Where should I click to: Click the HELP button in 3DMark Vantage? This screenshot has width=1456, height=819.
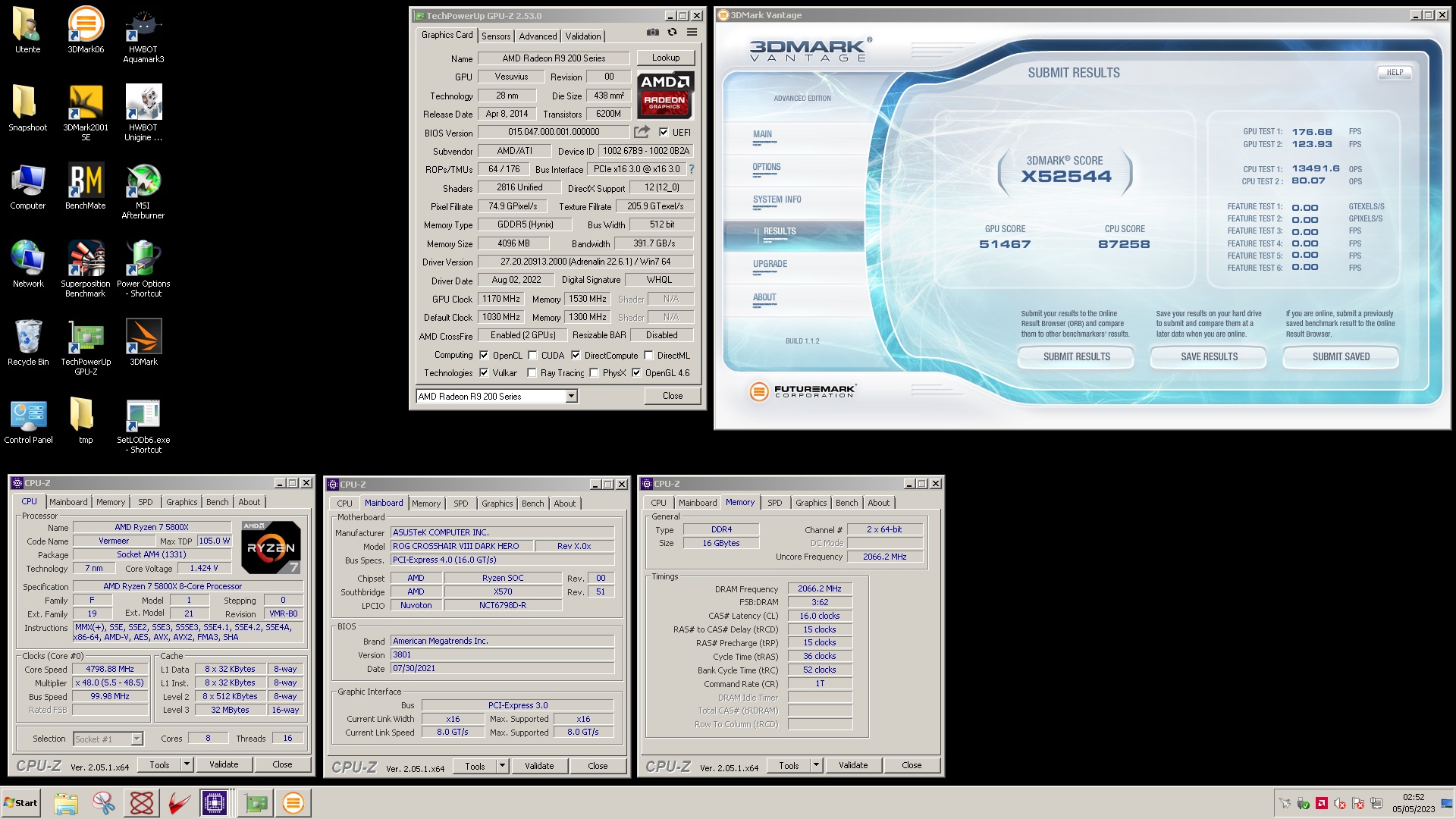pos(1395,73)
